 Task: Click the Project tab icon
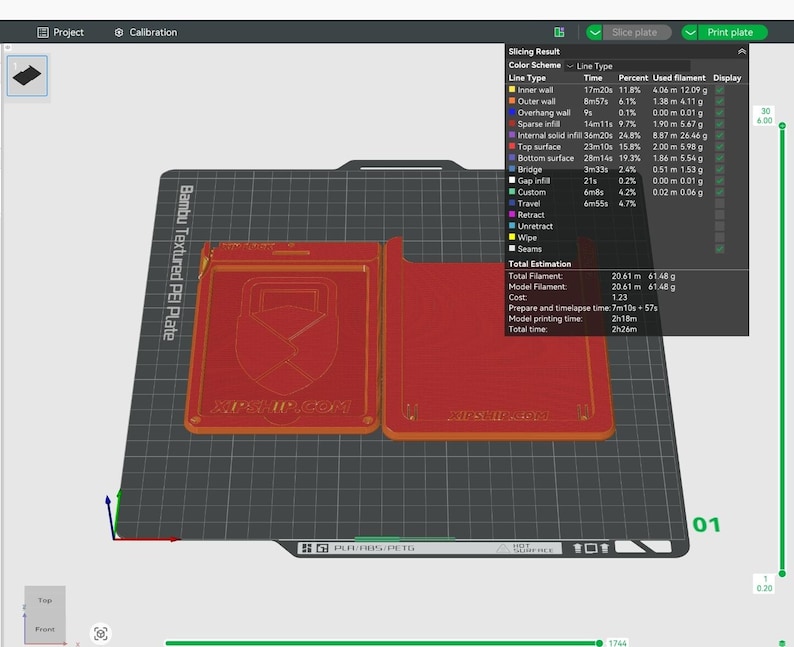[x=43, y=32]
